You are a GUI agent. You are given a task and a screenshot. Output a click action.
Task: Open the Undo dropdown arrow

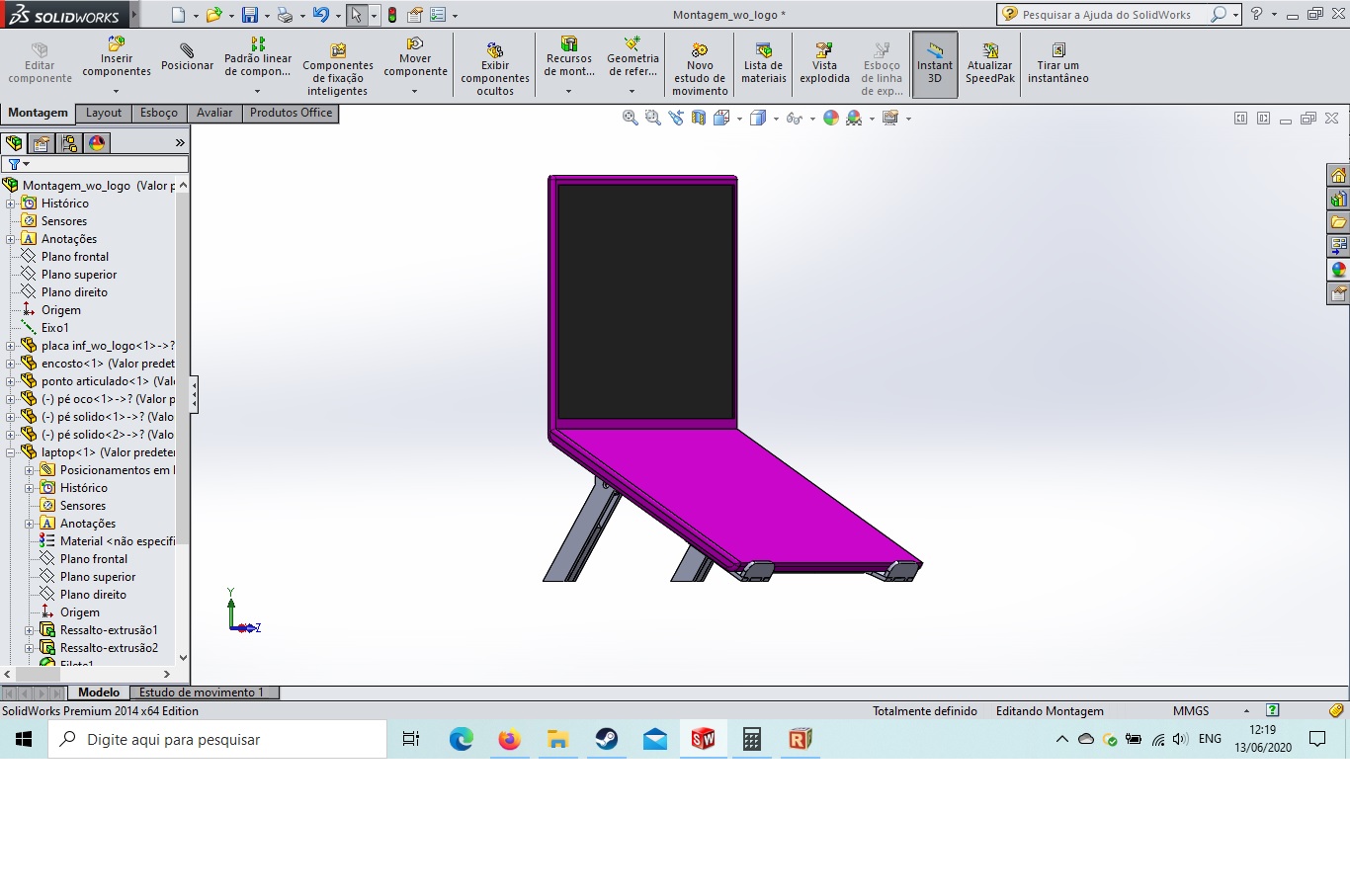(x=338, y=16)
